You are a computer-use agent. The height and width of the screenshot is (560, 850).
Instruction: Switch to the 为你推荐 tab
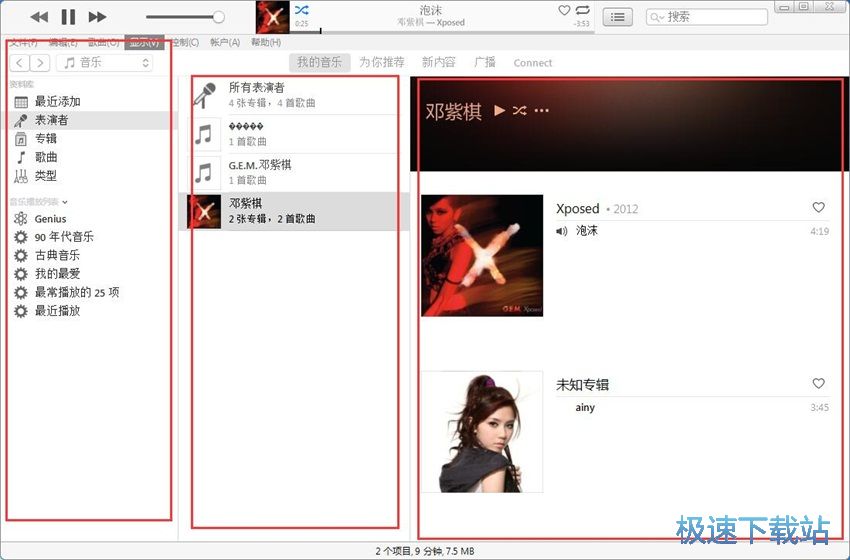382,62
